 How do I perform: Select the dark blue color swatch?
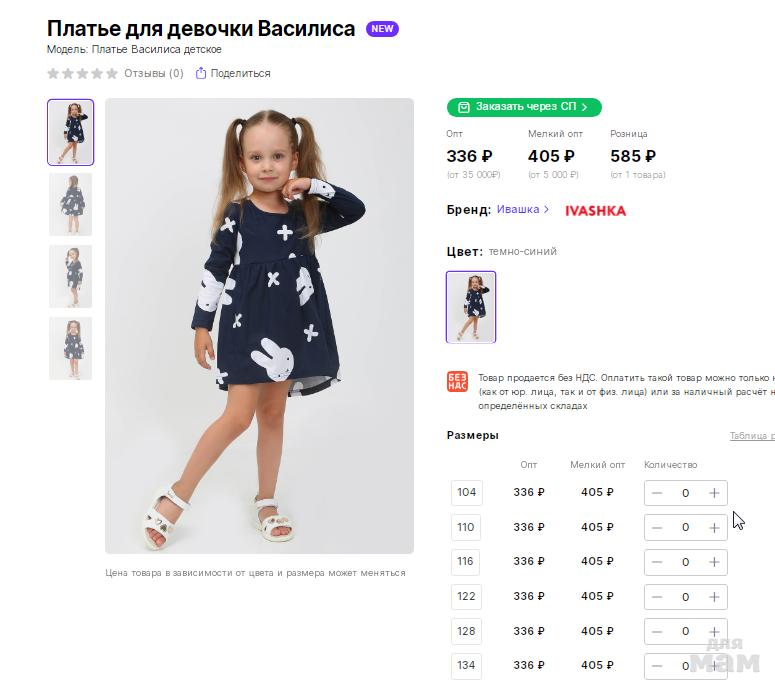click(471, 307)
